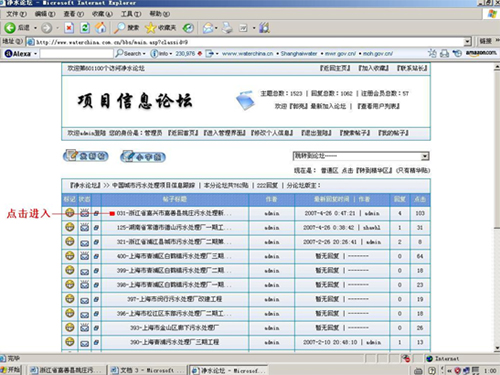Open the Mail toolbar icon
This screenshot has width=500, height=375.
pos(208,28)
